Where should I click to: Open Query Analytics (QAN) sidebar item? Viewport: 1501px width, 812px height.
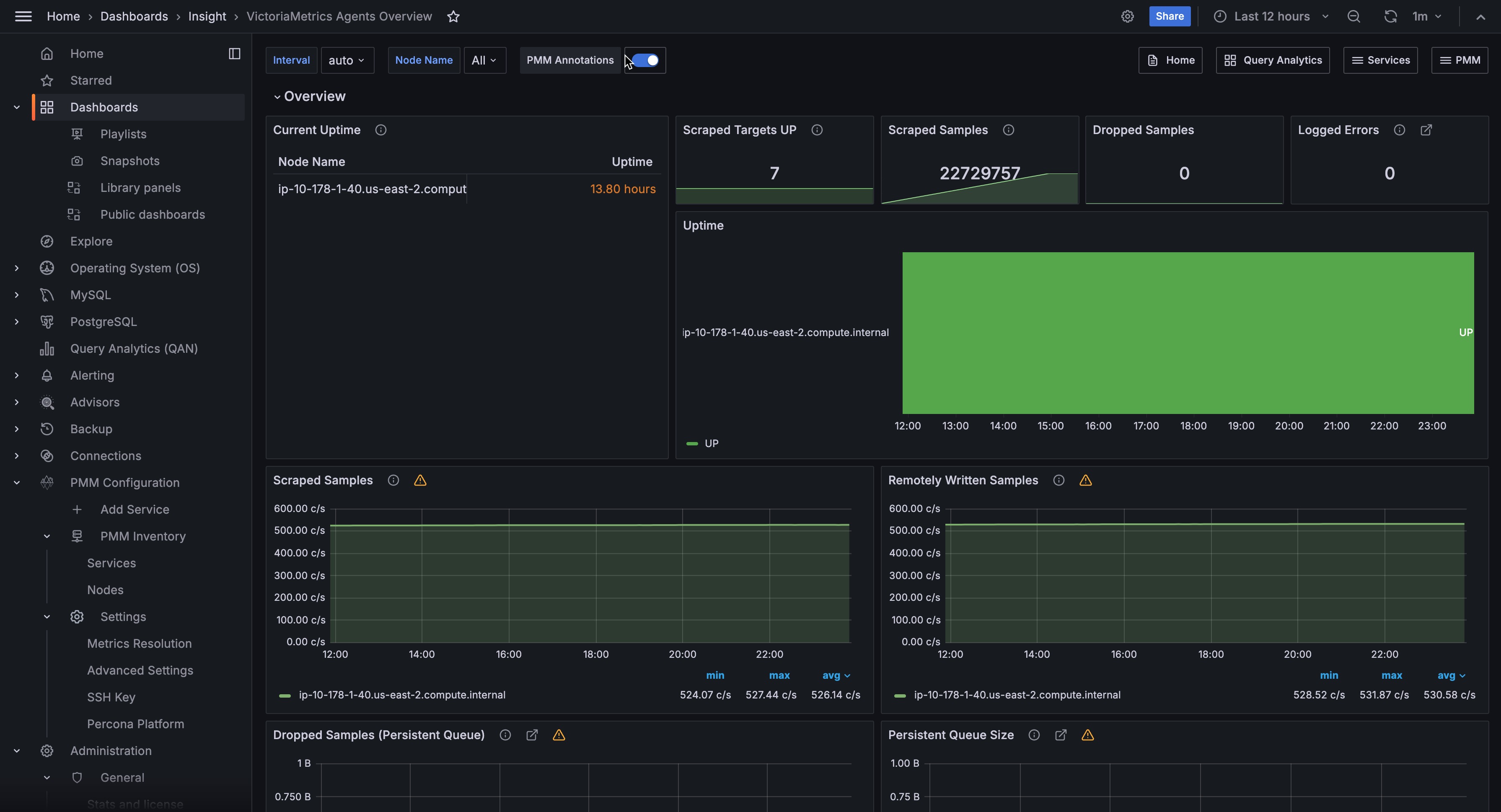point(133,348)
